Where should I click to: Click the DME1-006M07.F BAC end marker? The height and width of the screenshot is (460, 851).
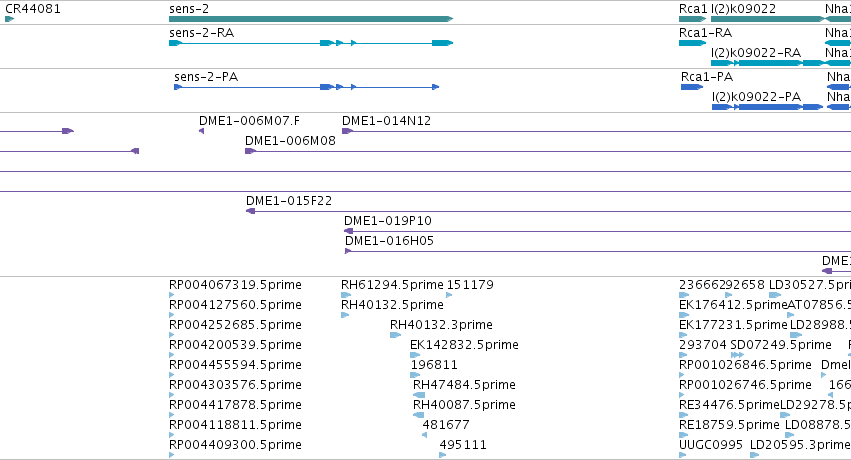point(201,131)
